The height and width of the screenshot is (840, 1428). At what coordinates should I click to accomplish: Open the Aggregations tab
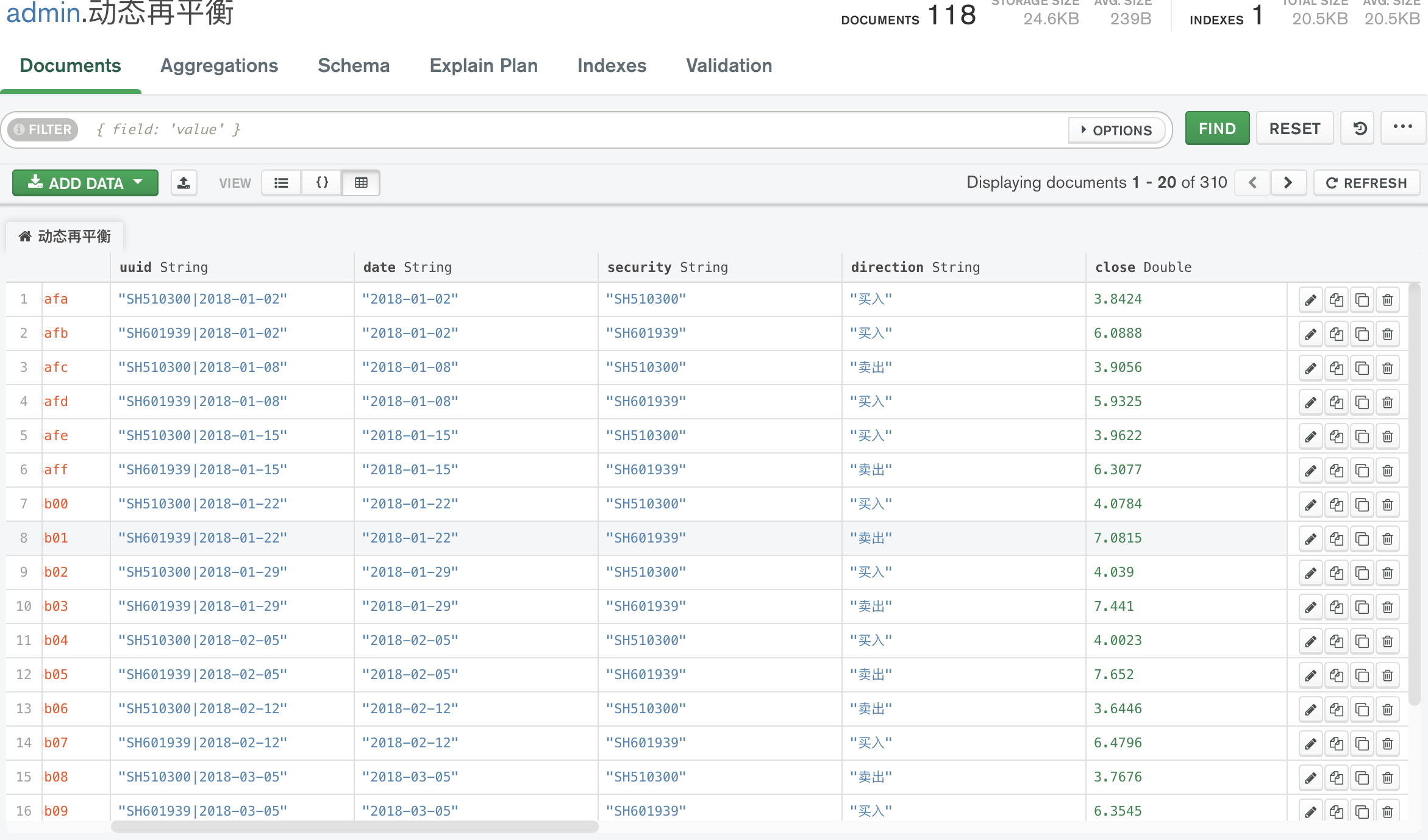coord(219,66)
